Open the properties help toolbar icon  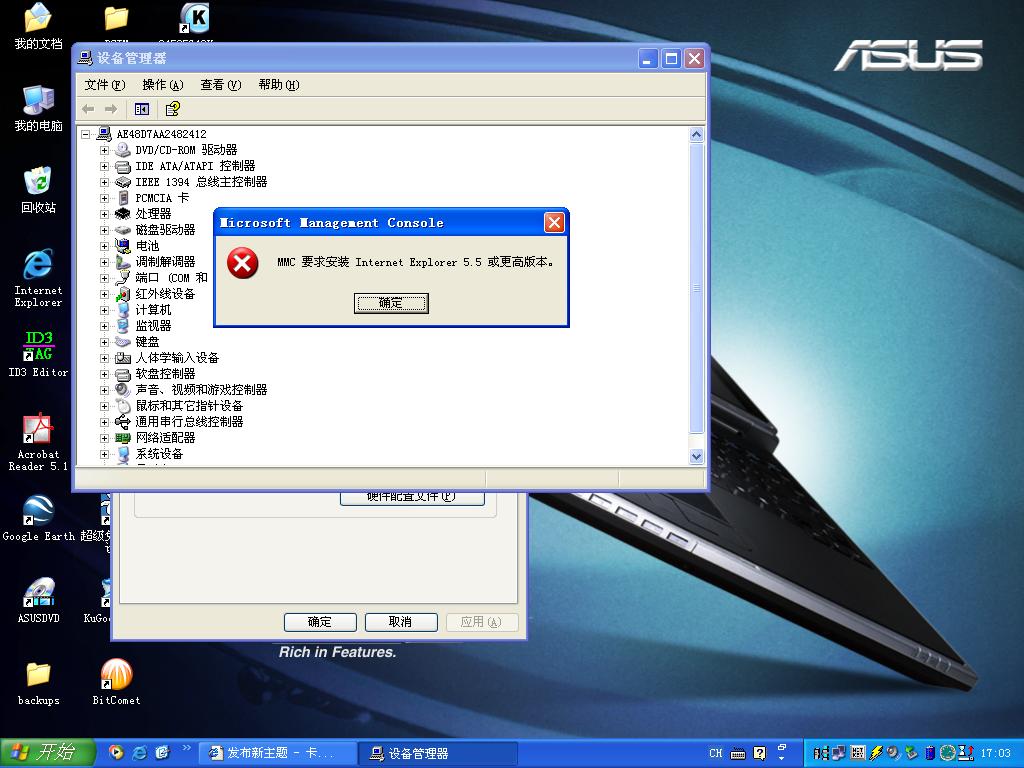coord(172,109)
